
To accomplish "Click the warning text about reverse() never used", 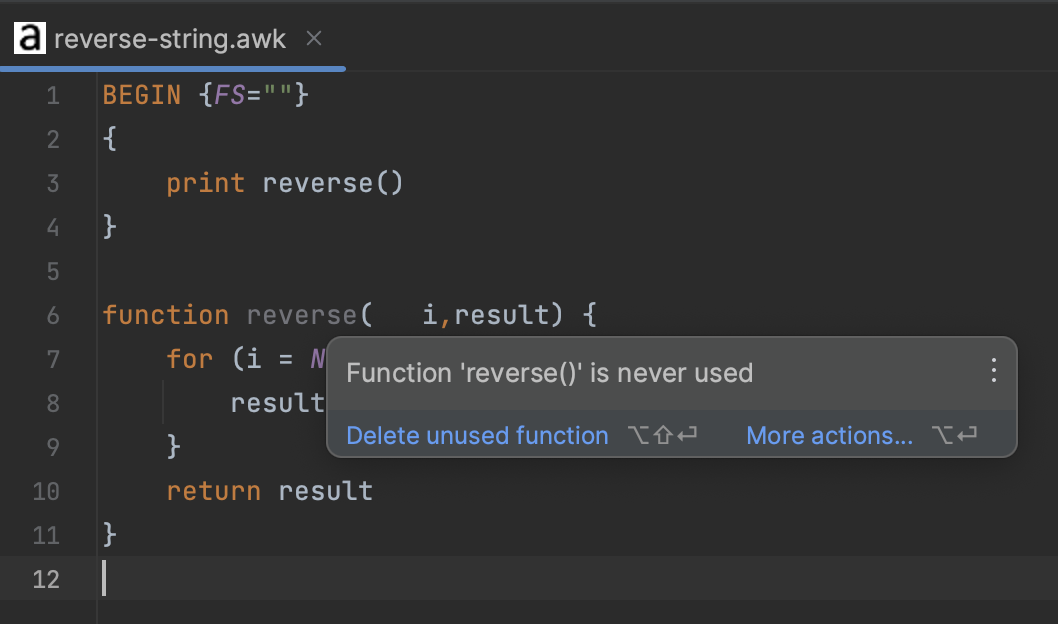I will [549, 373].
